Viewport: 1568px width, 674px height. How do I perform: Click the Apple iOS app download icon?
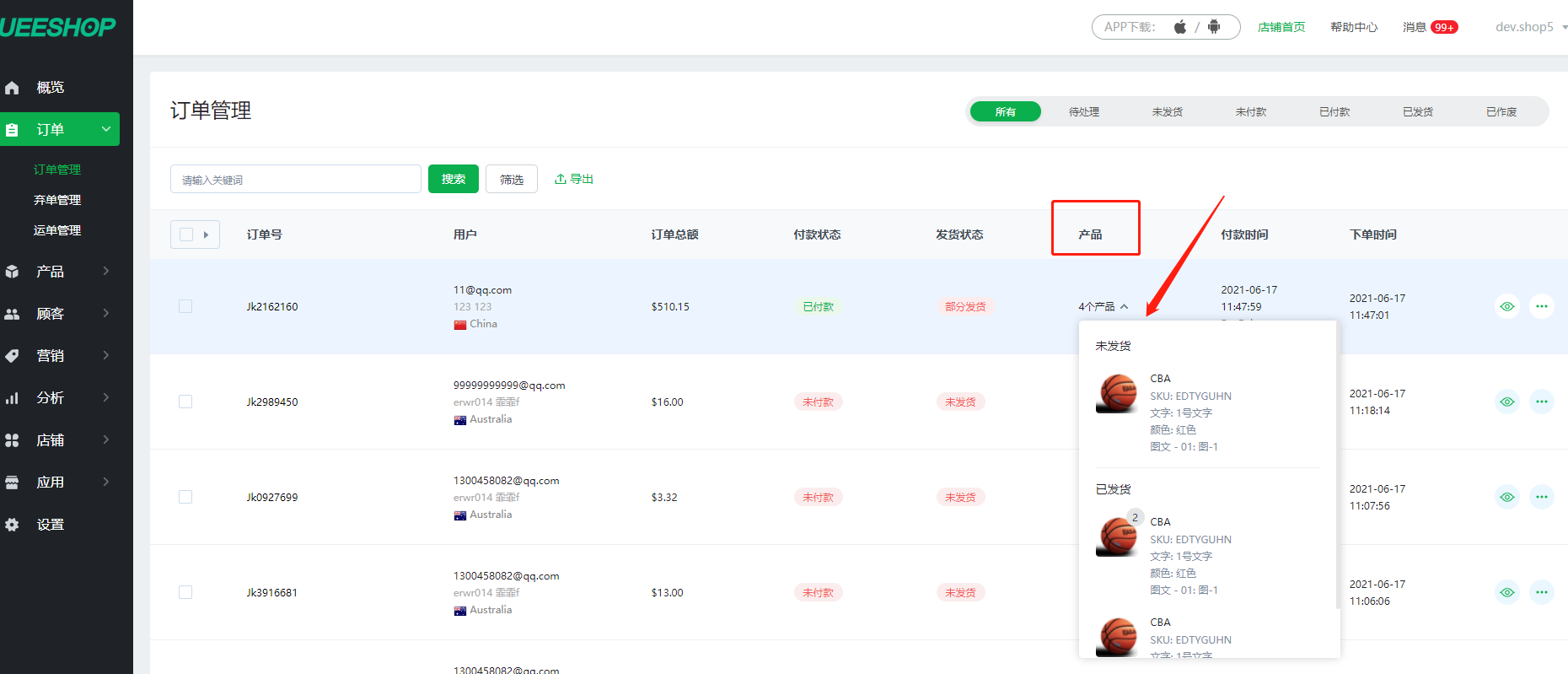click(1180, 27)
